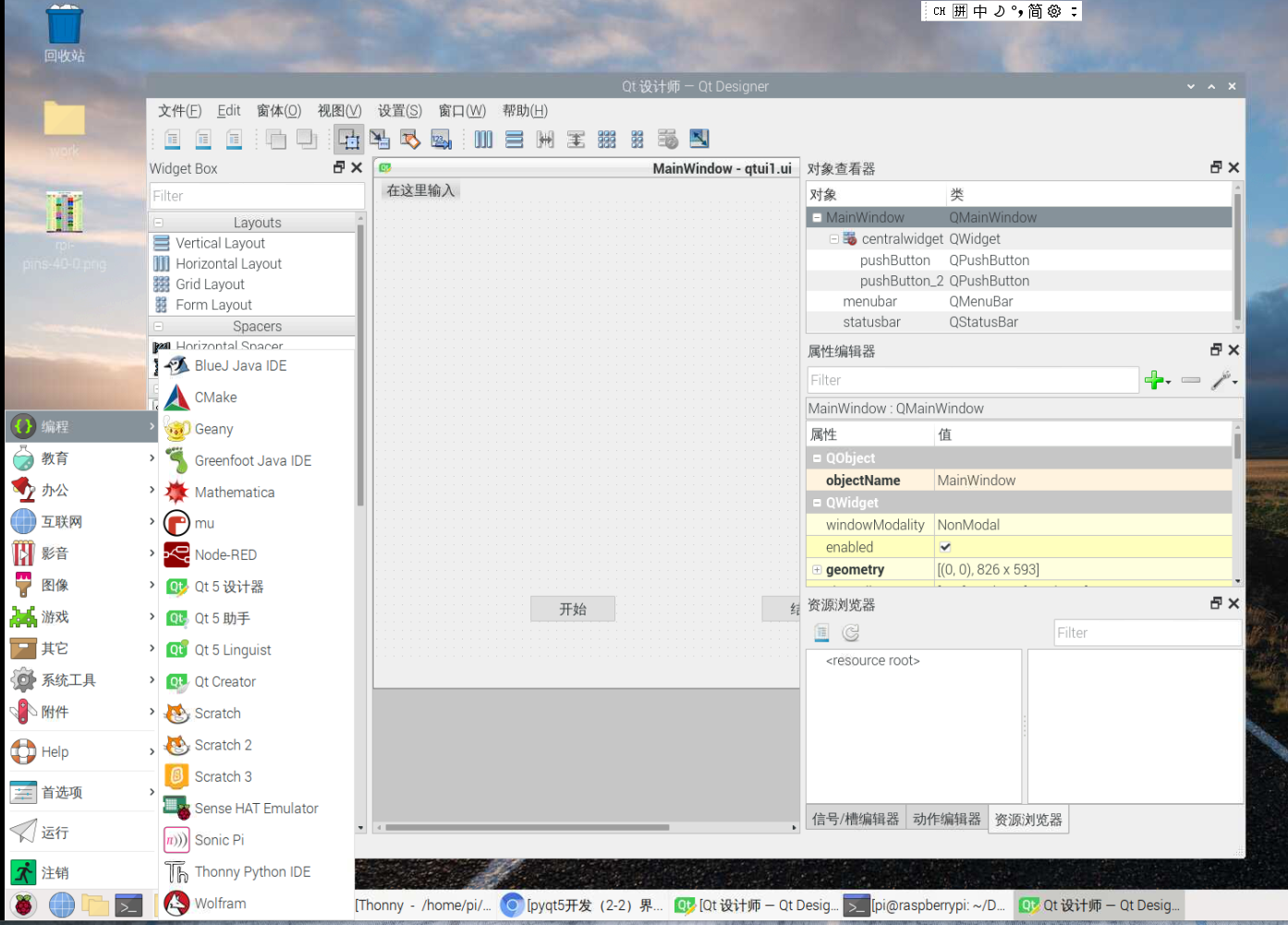Switch to the Thonny window in taskbar
The image size is (1288, 925).
tap(425, 906)
